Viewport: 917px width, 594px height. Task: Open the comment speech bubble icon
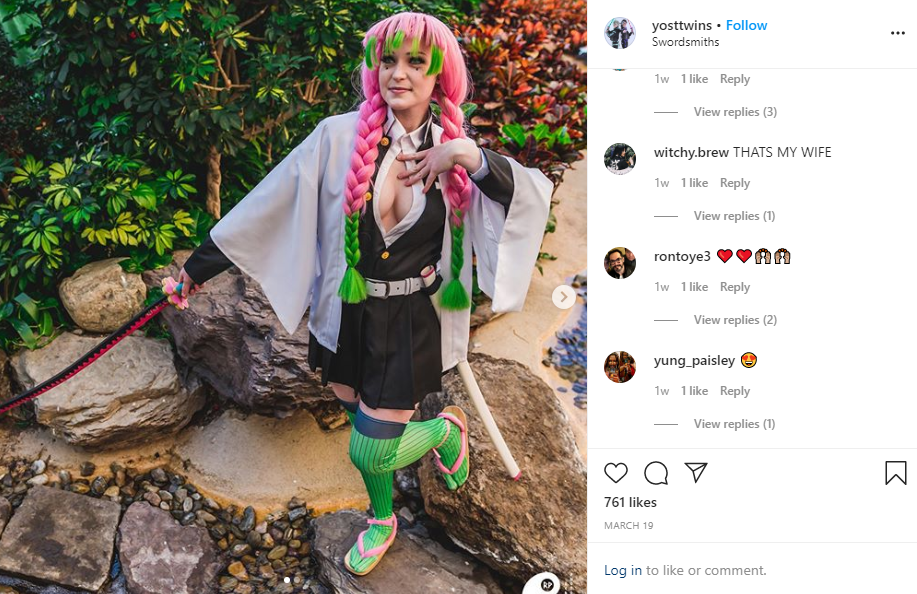(656, 472)
